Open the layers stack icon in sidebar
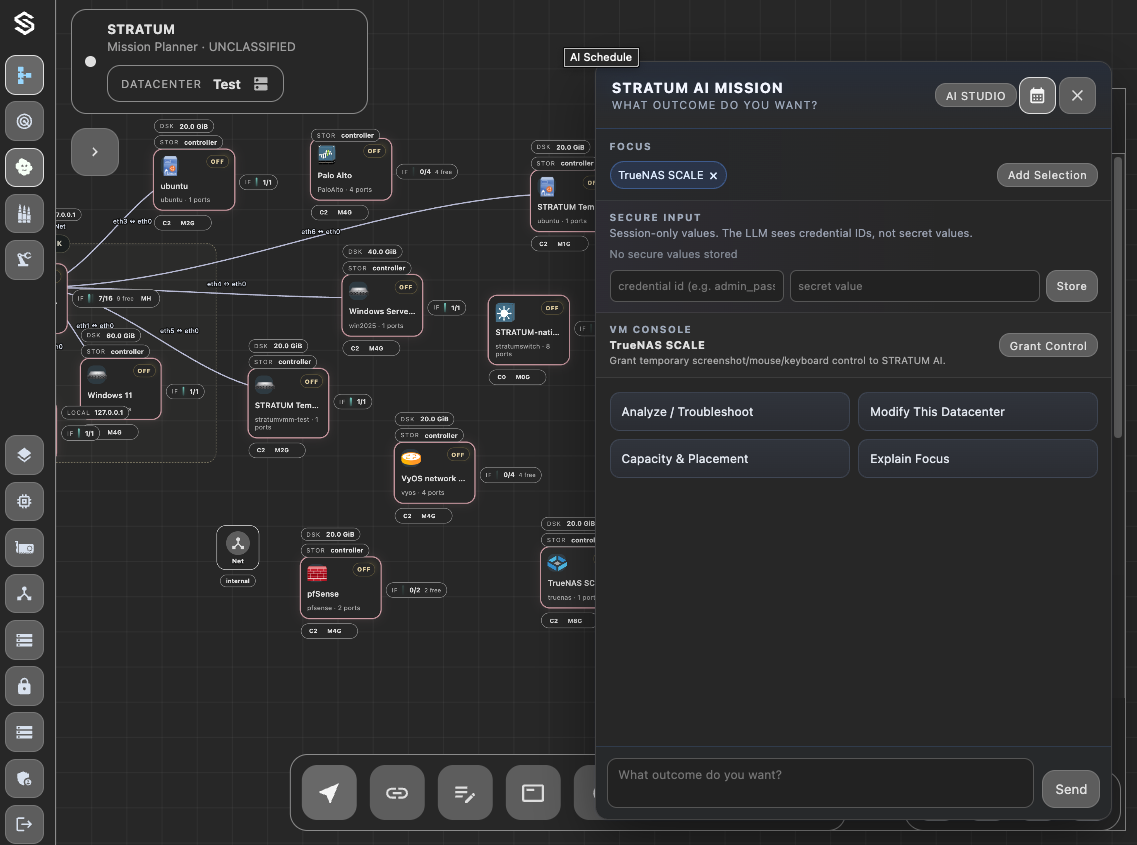This screenshot has width=1137, height=845. point(24,455)
